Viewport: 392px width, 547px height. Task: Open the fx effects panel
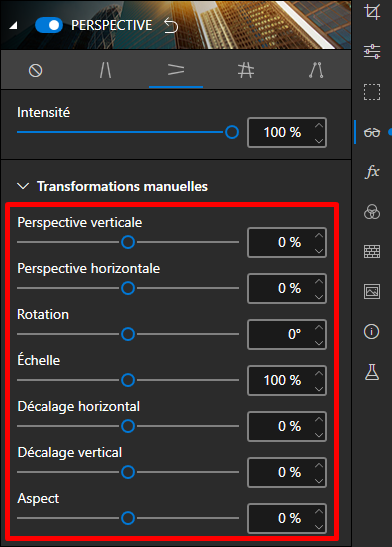(x=372, y=172)
